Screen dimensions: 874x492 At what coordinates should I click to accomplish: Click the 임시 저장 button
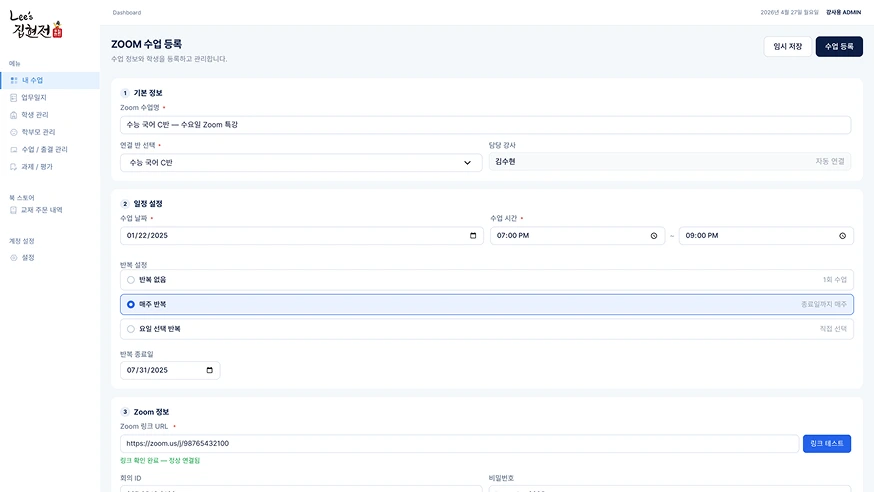click(x=787, y=46)
